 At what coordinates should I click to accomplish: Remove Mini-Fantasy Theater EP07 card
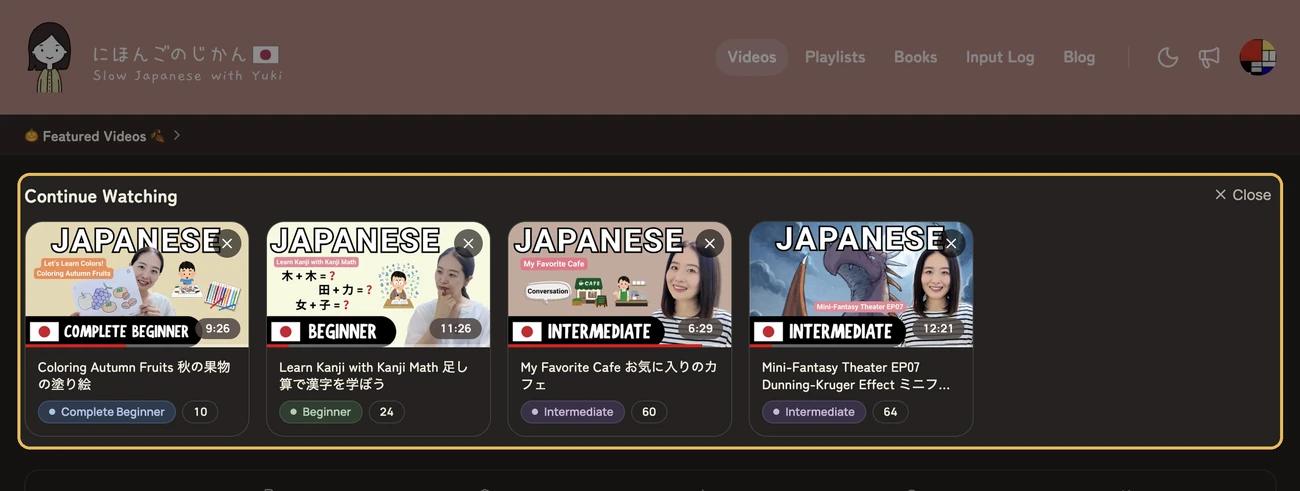click(x=951, y=243)
